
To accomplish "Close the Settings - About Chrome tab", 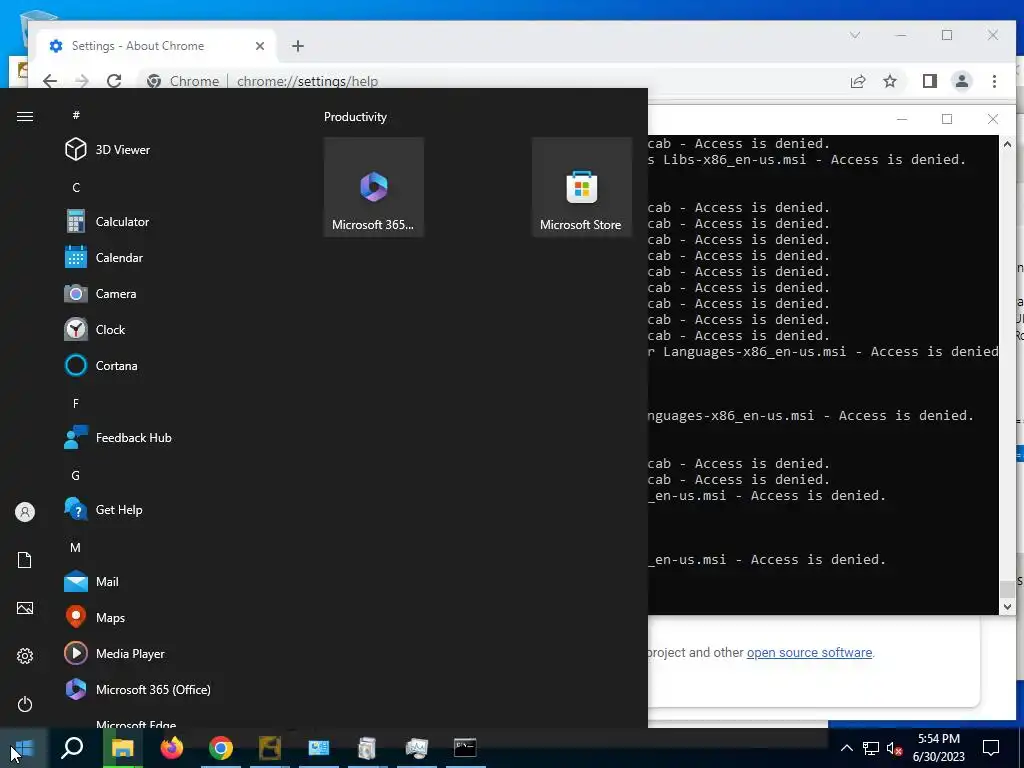I will [x=260, y=46].
